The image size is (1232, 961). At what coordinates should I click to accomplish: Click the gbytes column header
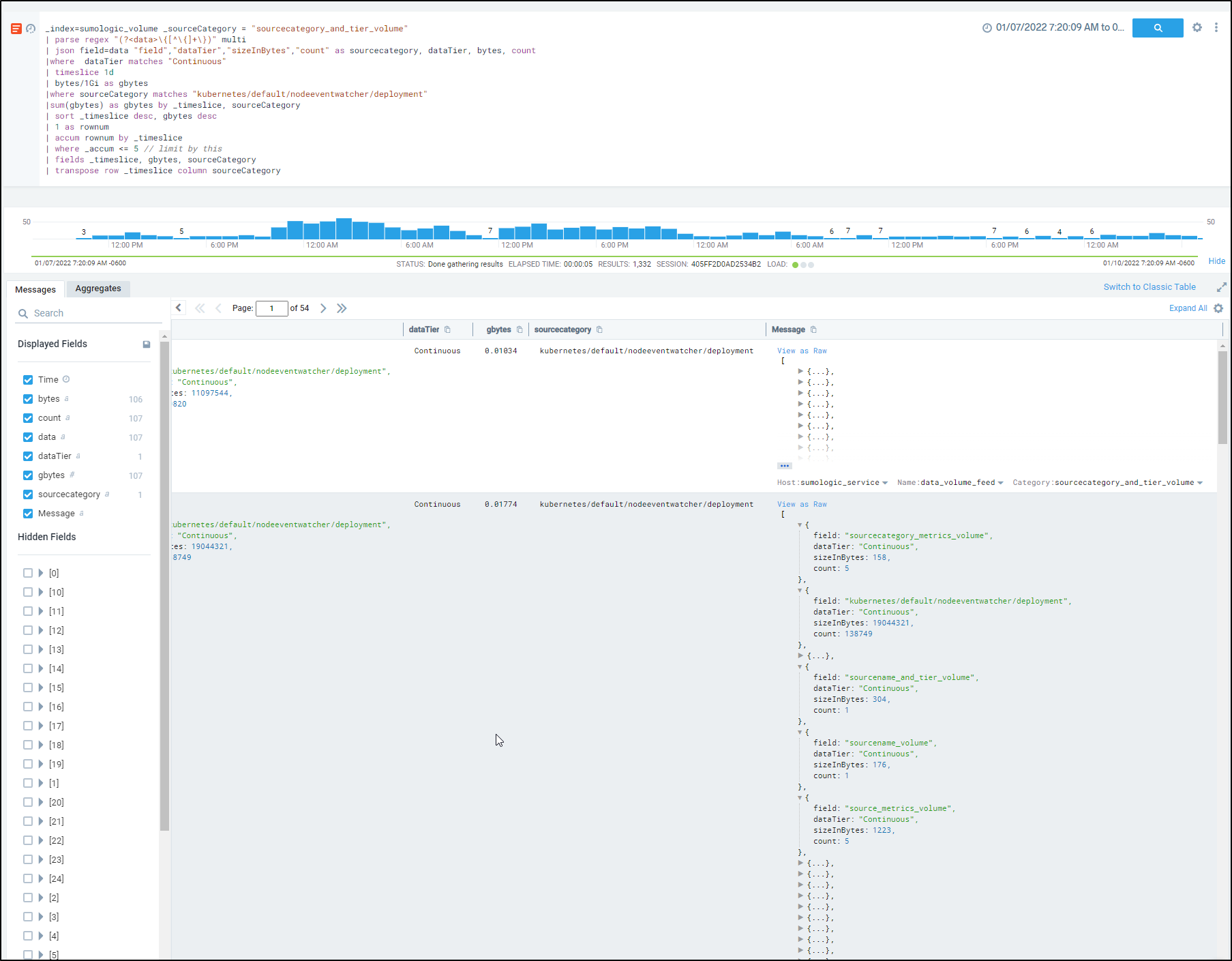(498, 329)
